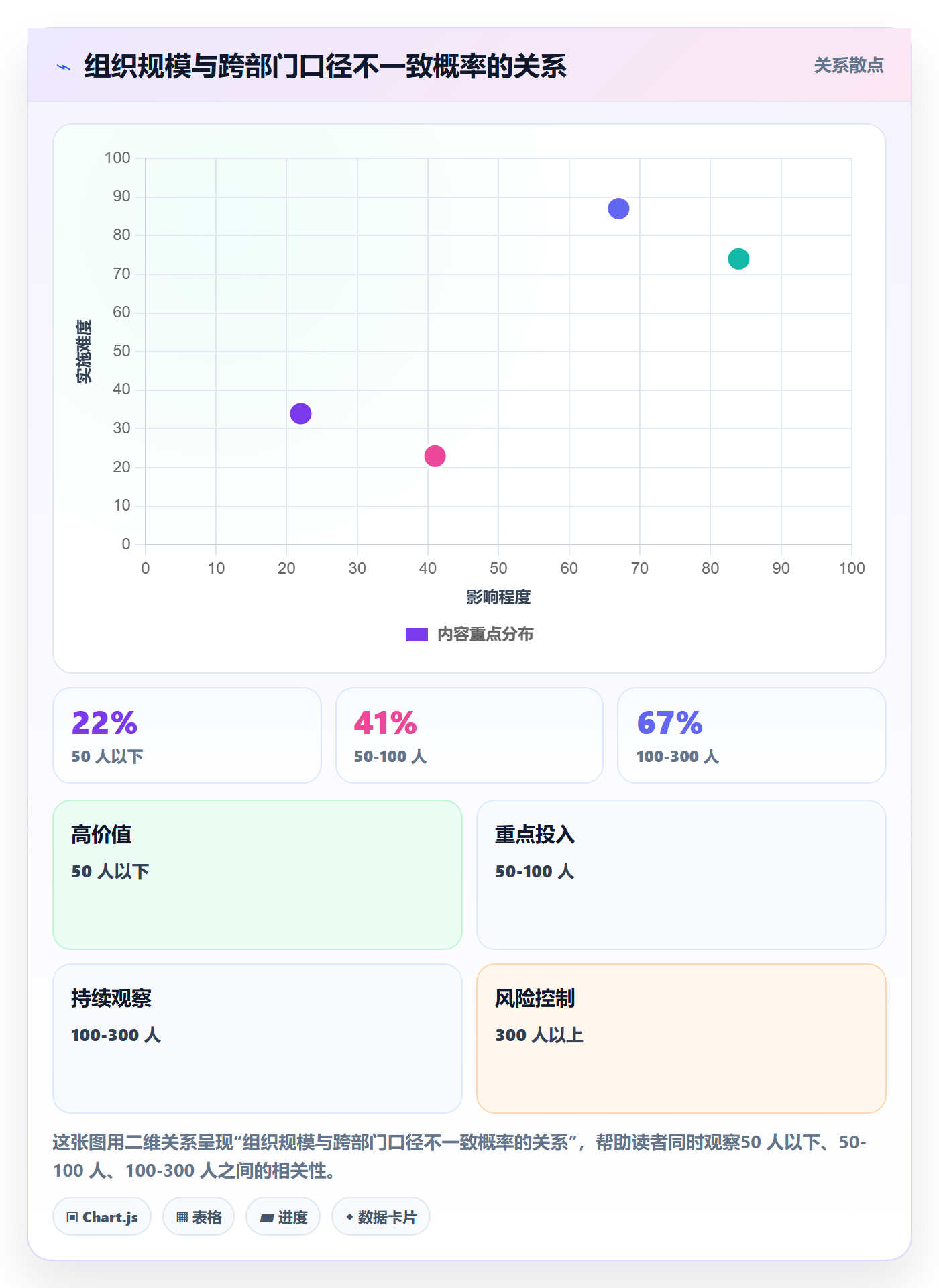Click the description paragraph beginning 这张图用二维关系
This screenshot has width=939, height=1288.
tap(460, 1157)
